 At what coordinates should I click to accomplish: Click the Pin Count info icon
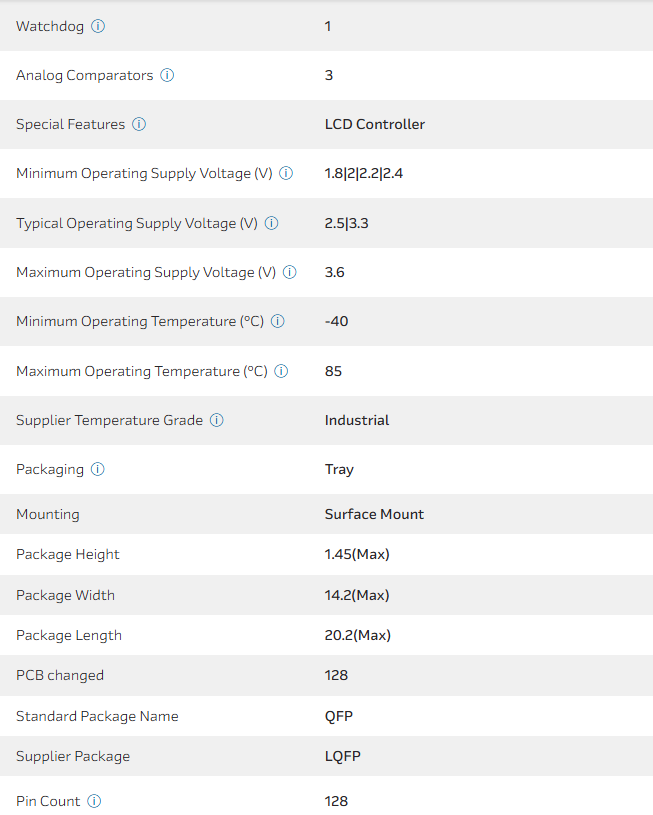click(x=94, y=801)
